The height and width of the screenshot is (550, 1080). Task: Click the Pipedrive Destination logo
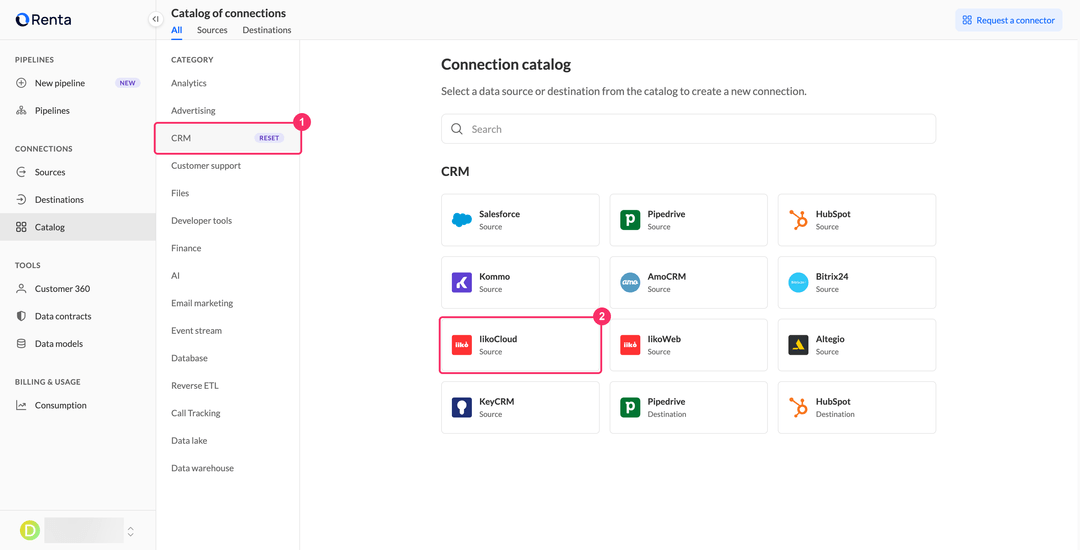[630, 408]
